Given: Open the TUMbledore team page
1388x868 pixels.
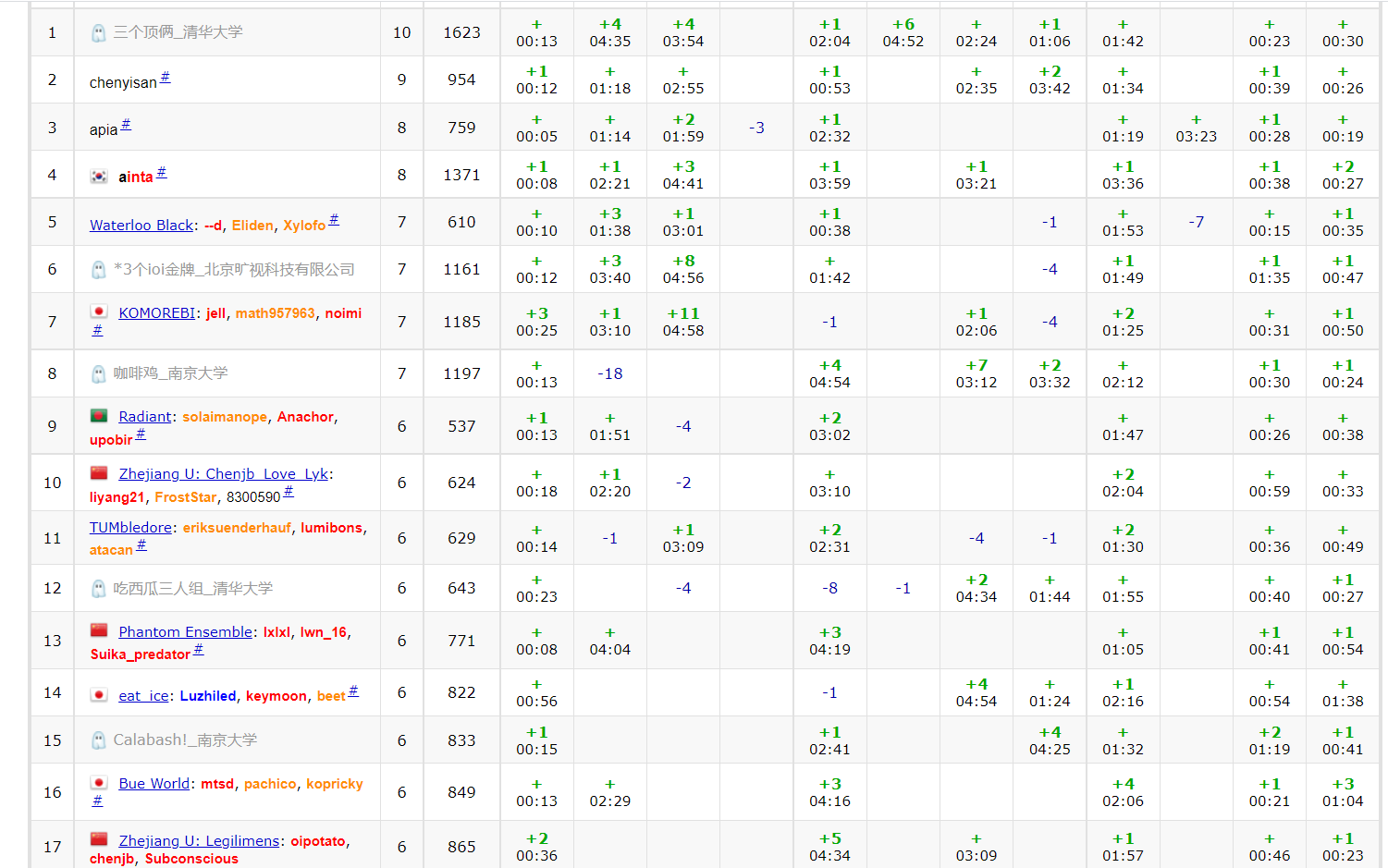Looking at the screenshot, I should [x=130, y=528].
